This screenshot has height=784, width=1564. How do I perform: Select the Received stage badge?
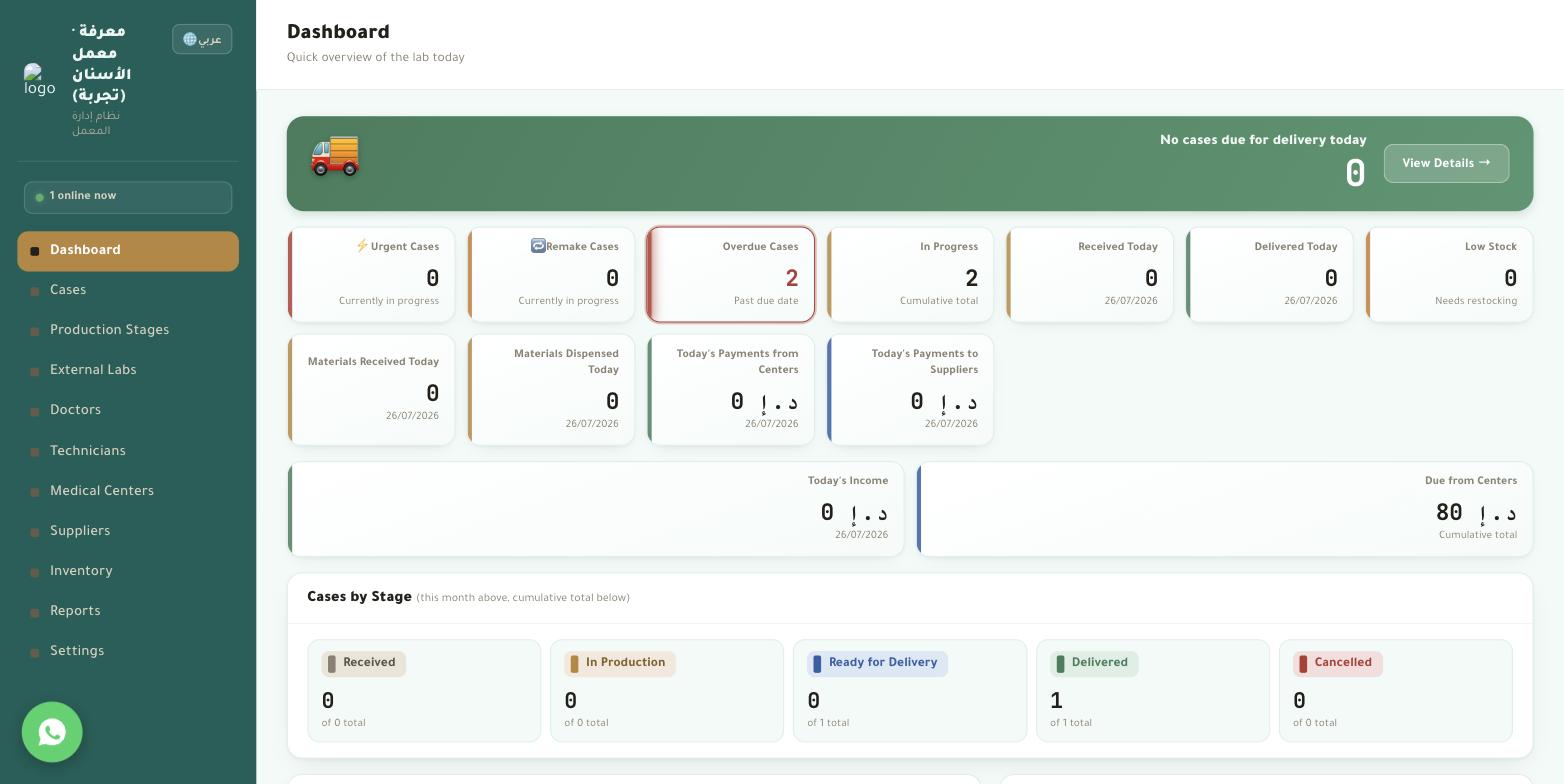[364, 663]
